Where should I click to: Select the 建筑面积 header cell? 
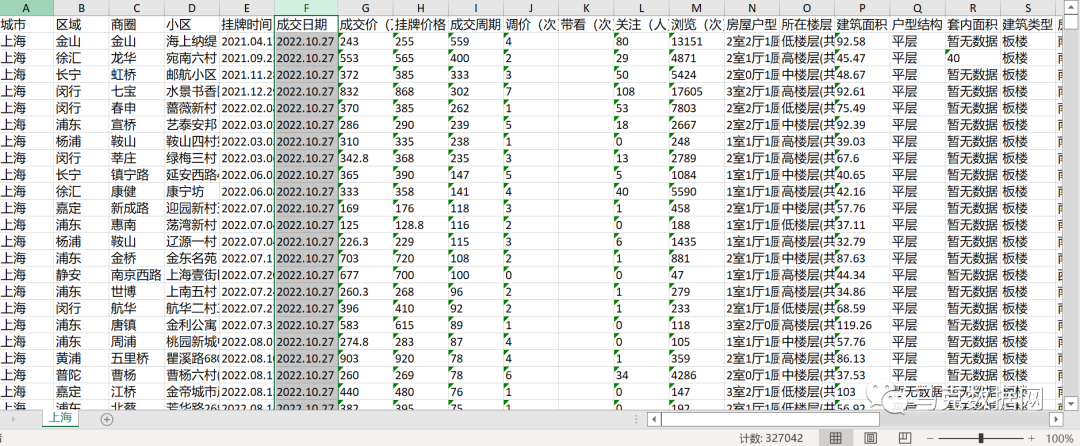coord(862,24)
